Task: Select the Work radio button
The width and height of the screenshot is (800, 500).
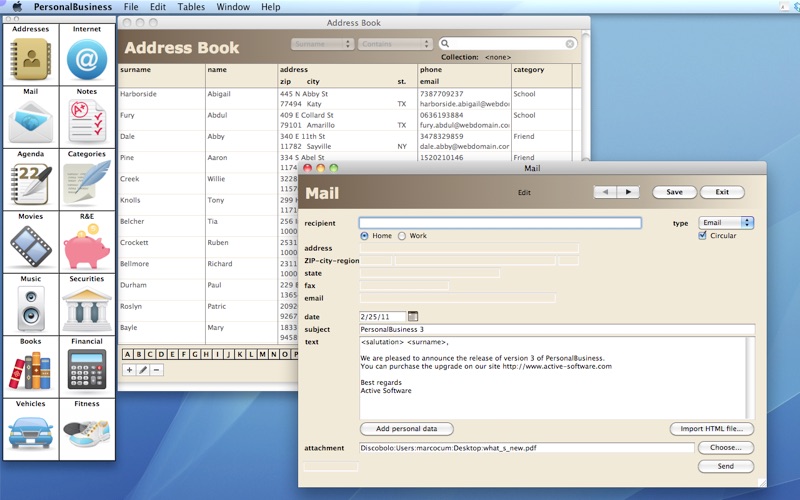Action: [402, 236]
